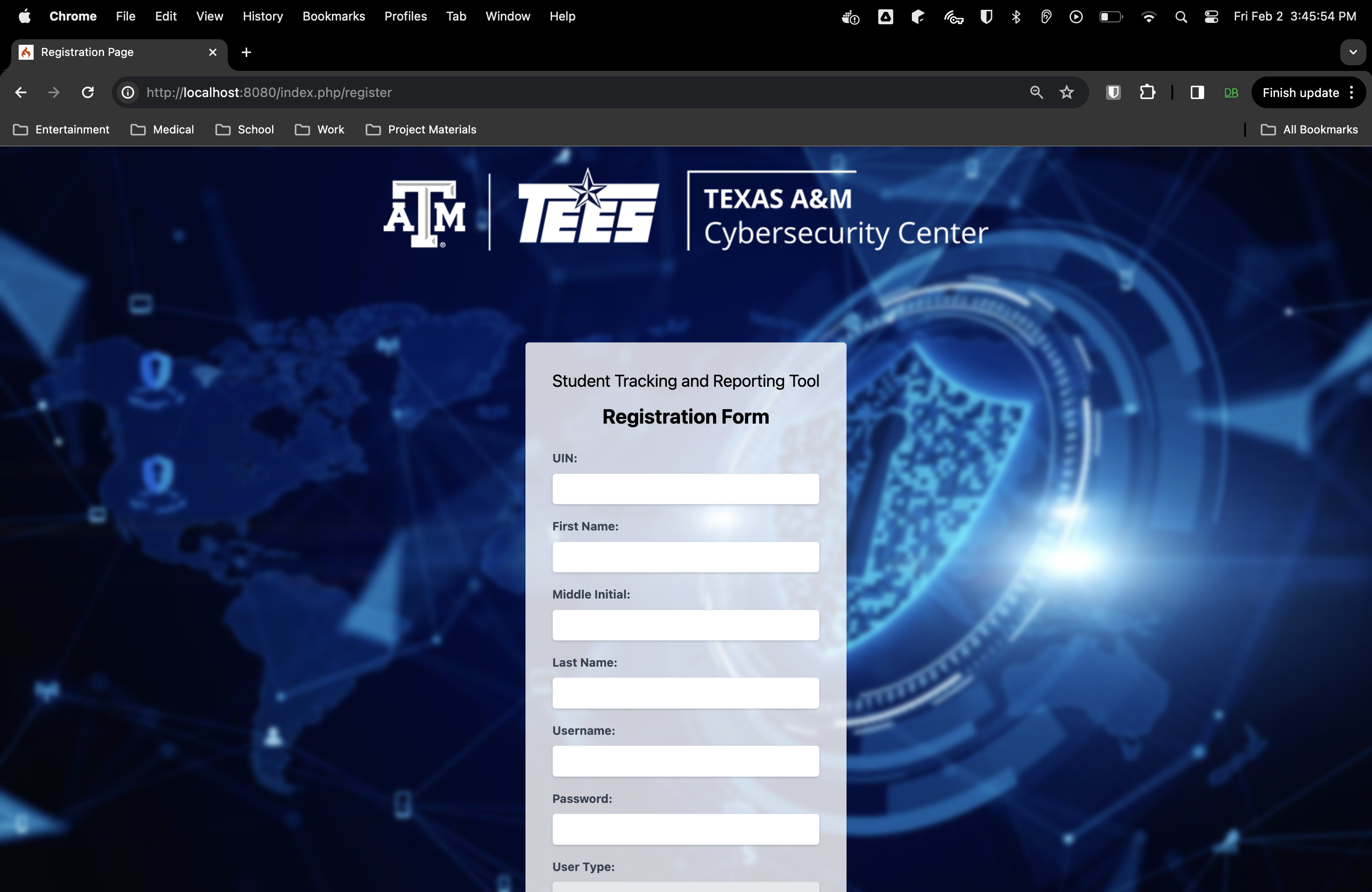1372x892 pixels.
Task: Click the Wi-Fi status menu icon
Action: point(1148,17)
